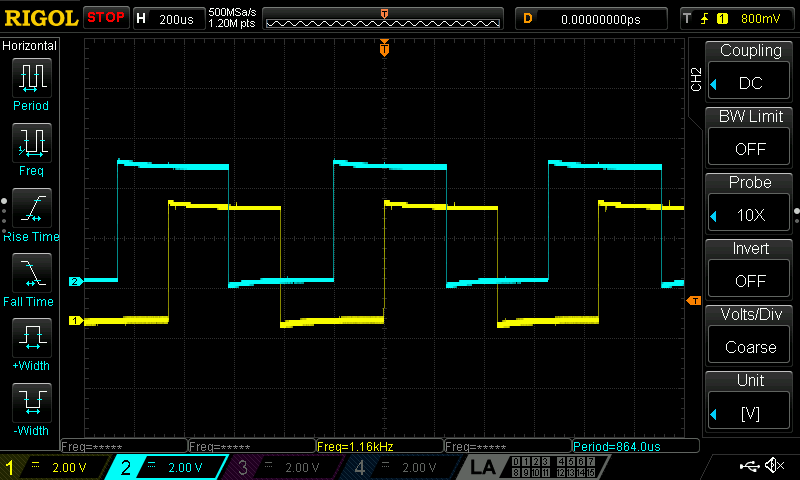
Task: Click the LA logic analyzer button
Action: click(x=484, y=467)
